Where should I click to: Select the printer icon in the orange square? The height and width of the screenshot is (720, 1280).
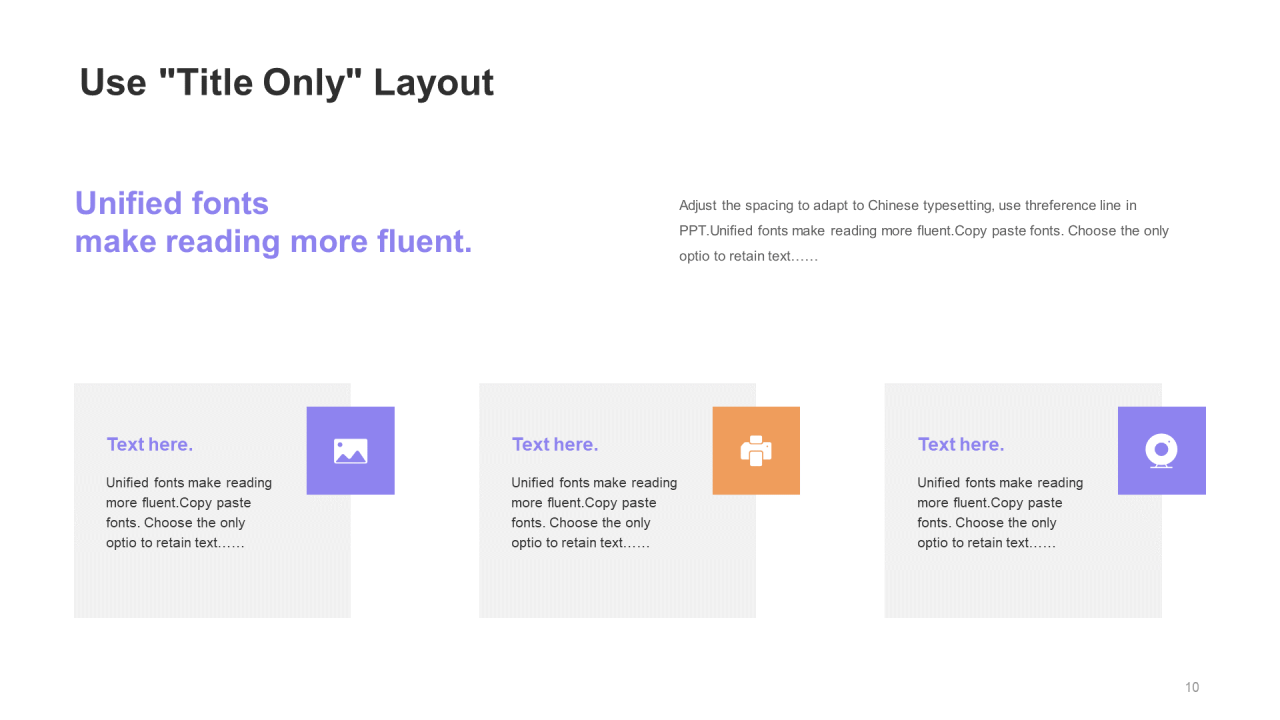[756, 451]
